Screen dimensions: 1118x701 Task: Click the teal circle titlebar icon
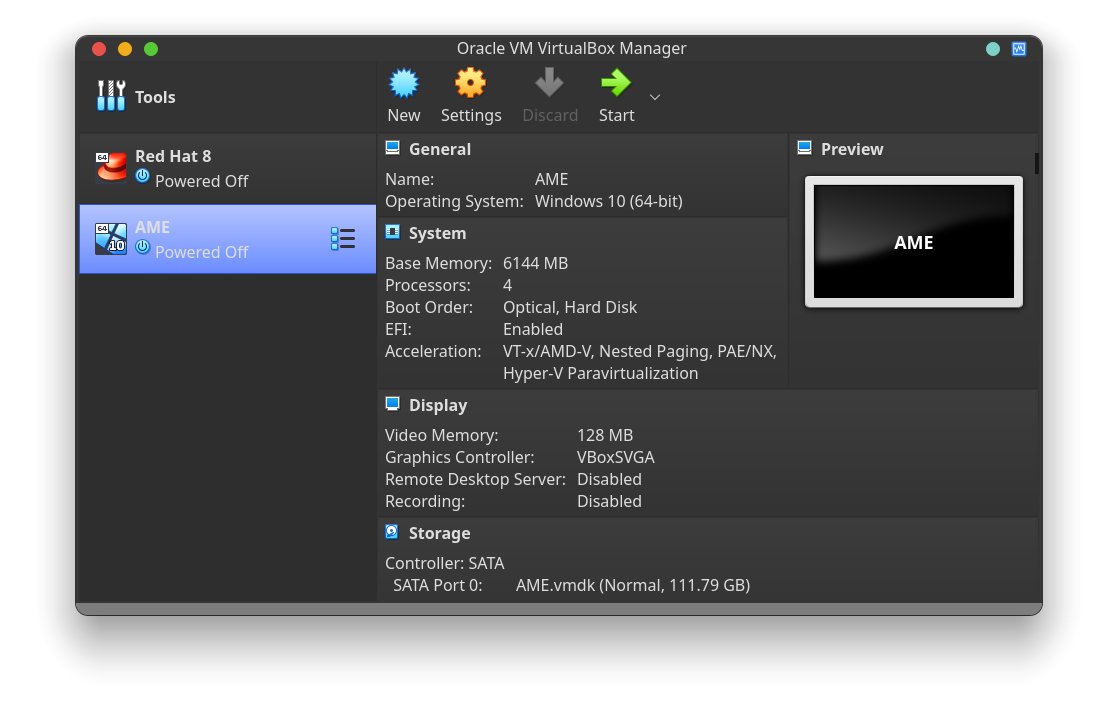click(993, 48)
